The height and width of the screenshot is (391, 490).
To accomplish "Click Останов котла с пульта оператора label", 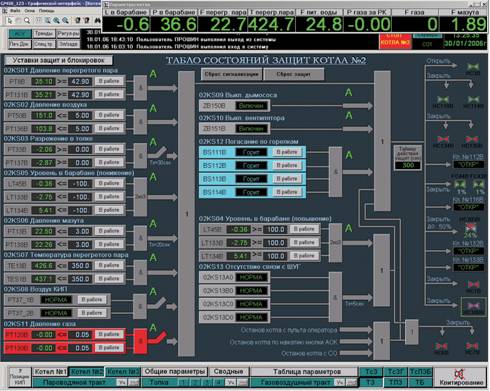I will click(x=289, y=330).
